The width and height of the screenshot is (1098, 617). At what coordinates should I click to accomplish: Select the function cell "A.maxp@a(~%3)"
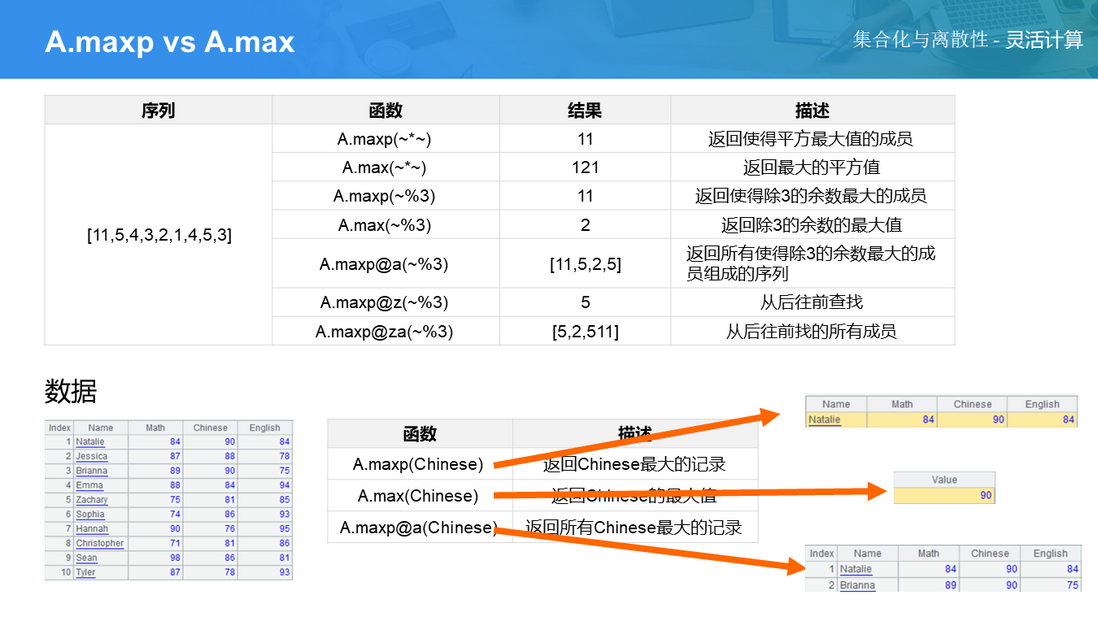click(x=384, y=264)
